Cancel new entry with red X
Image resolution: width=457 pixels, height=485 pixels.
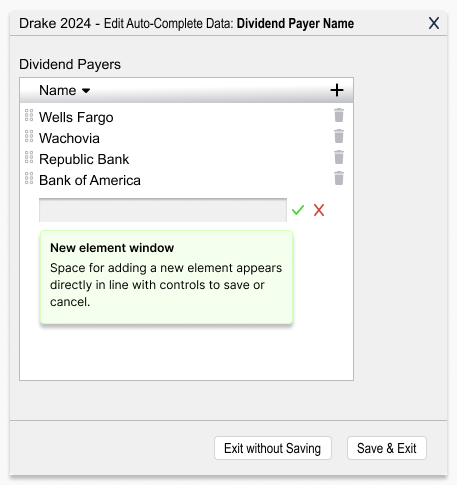tap(319, 210)
